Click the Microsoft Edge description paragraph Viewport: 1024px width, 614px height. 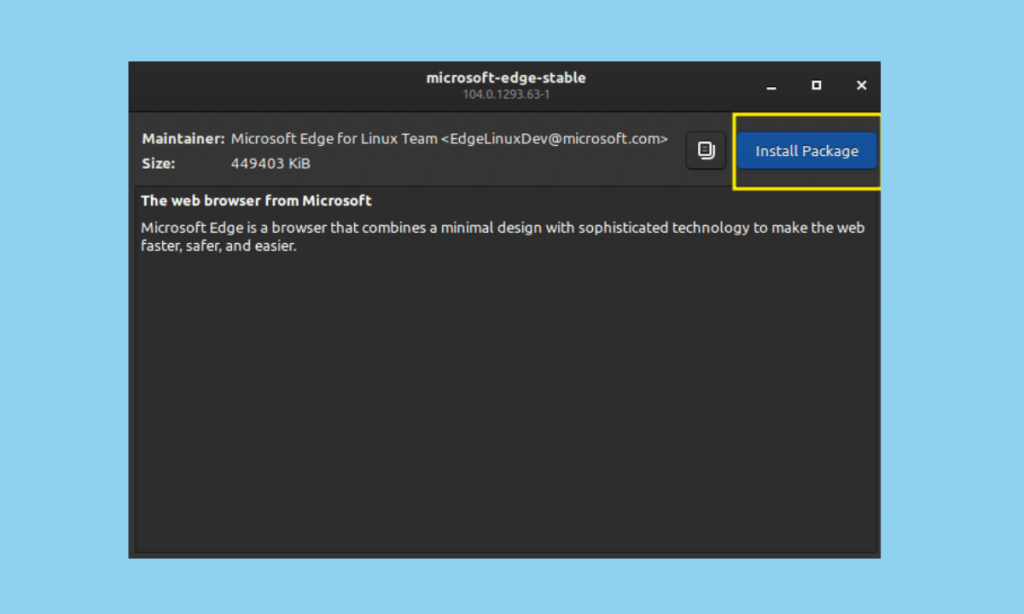coord(503,236)
